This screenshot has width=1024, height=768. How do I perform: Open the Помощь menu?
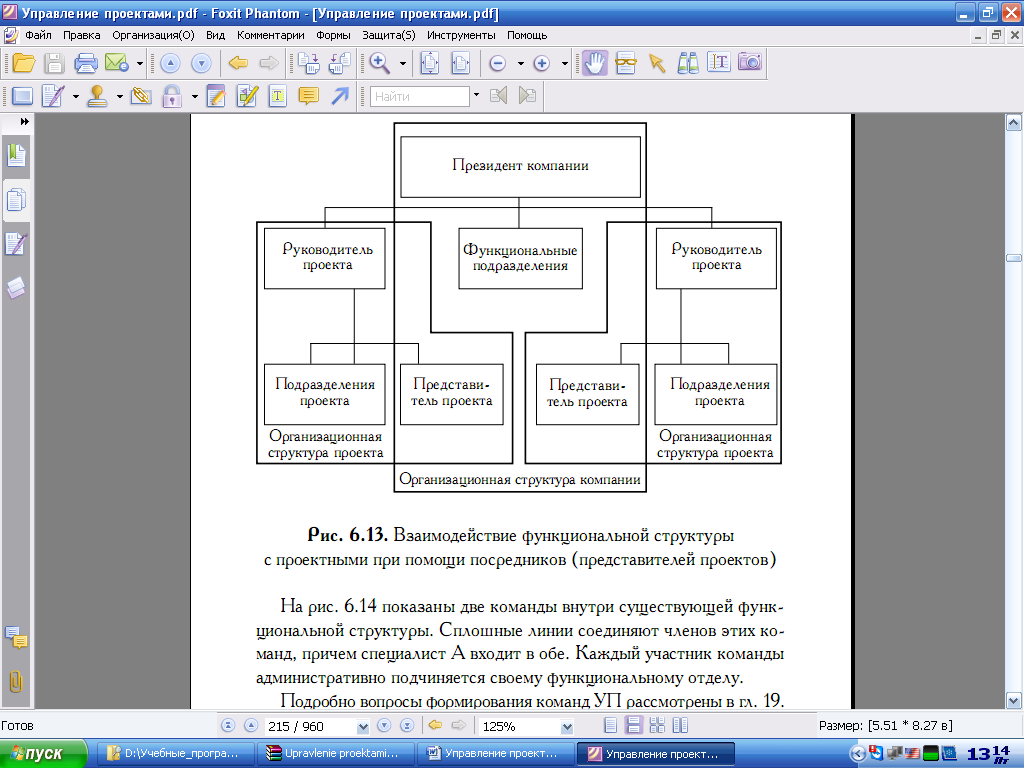pos(527,35)
